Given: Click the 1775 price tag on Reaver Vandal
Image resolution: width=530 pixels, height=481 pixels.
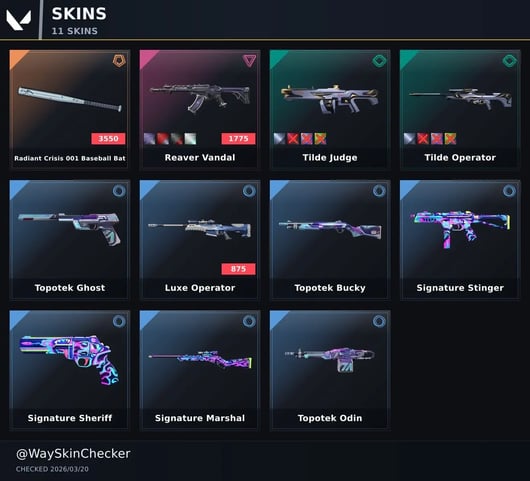Looking at the screenshot, I should 238,139.
